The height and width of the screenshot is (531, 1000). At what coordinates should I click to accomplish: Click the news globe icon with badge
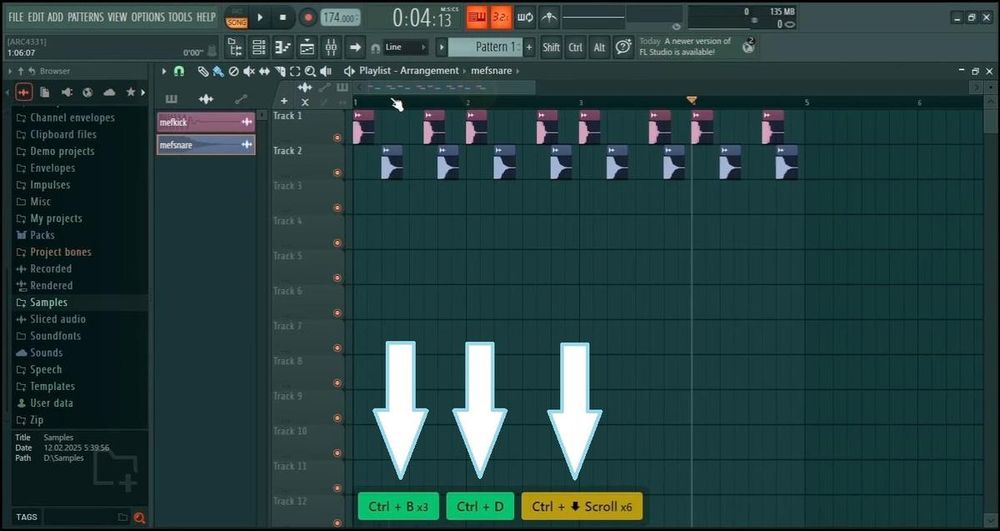tap(747, 46)
